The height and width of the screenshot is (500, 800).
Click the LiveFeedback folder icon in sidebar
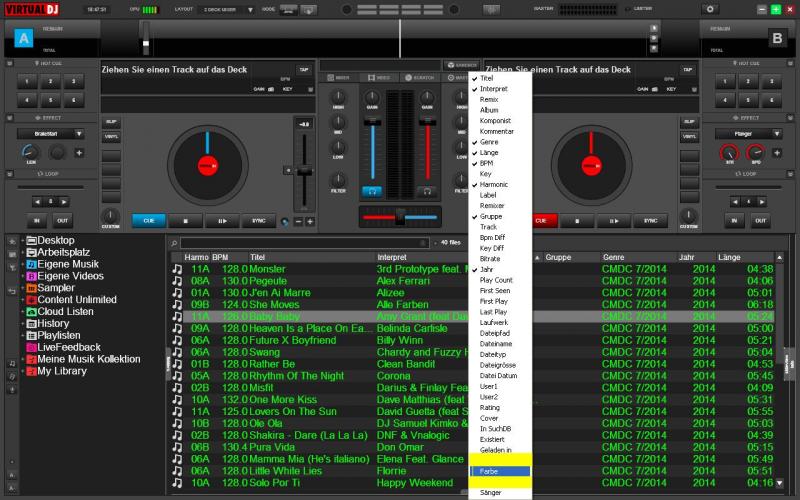tap(31, 347)
